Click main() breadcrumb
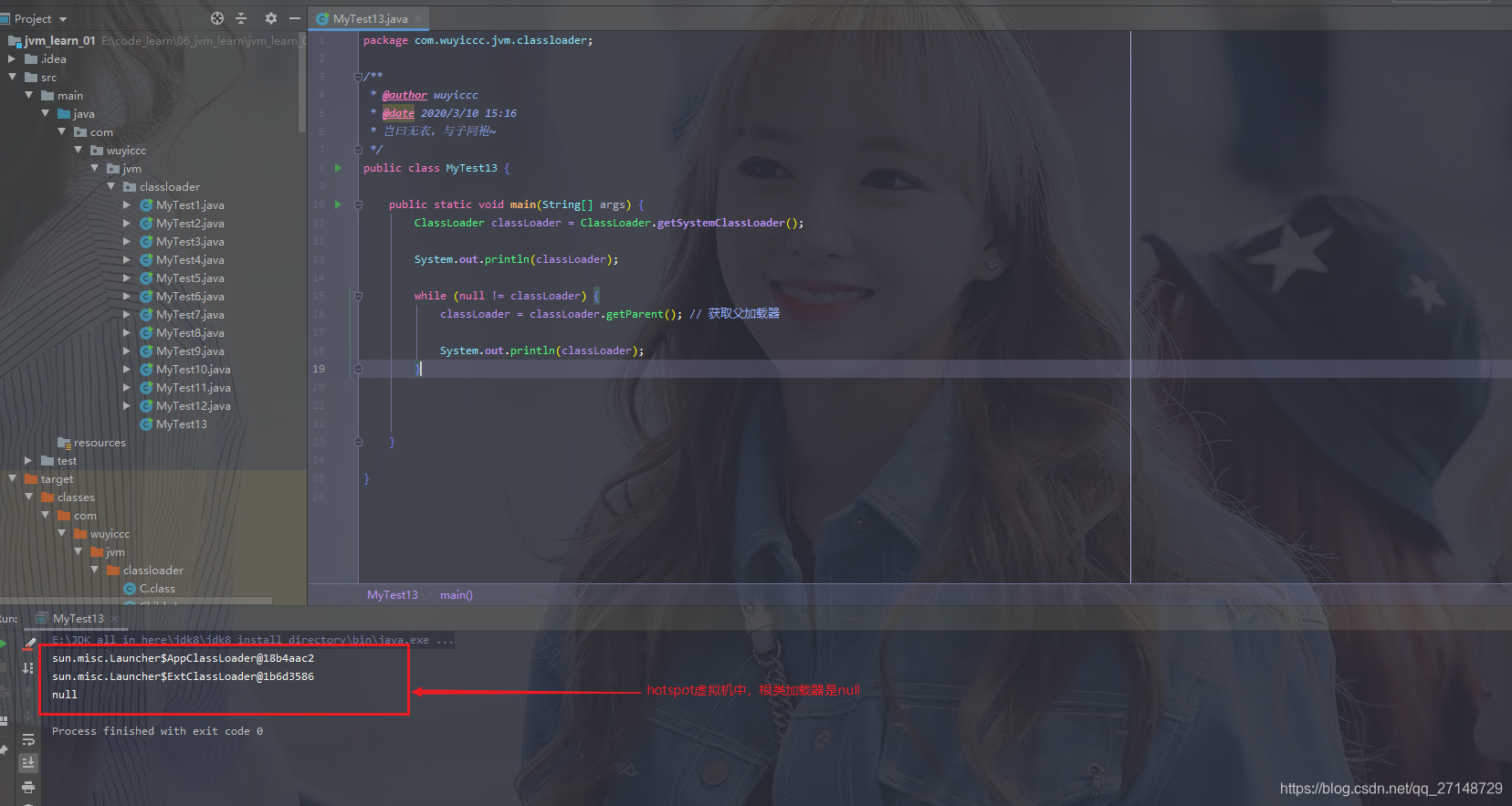This screenshot has width=1512, height=806. coord(456,594)
